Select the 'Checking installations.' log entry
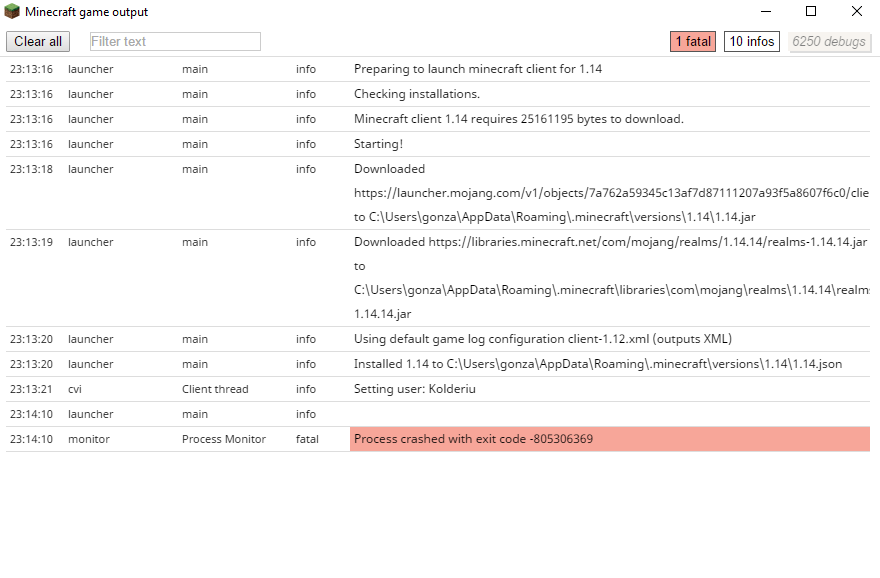This screenshot has width=880, height=578. [416, 94]
